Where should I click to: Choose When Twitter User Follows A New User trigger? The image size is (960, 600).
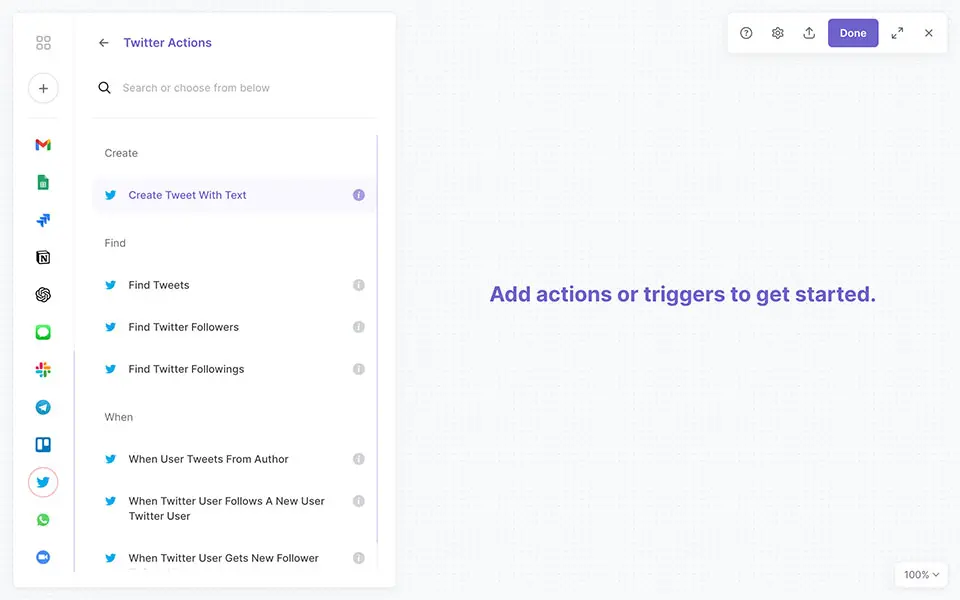pos(234,508)
